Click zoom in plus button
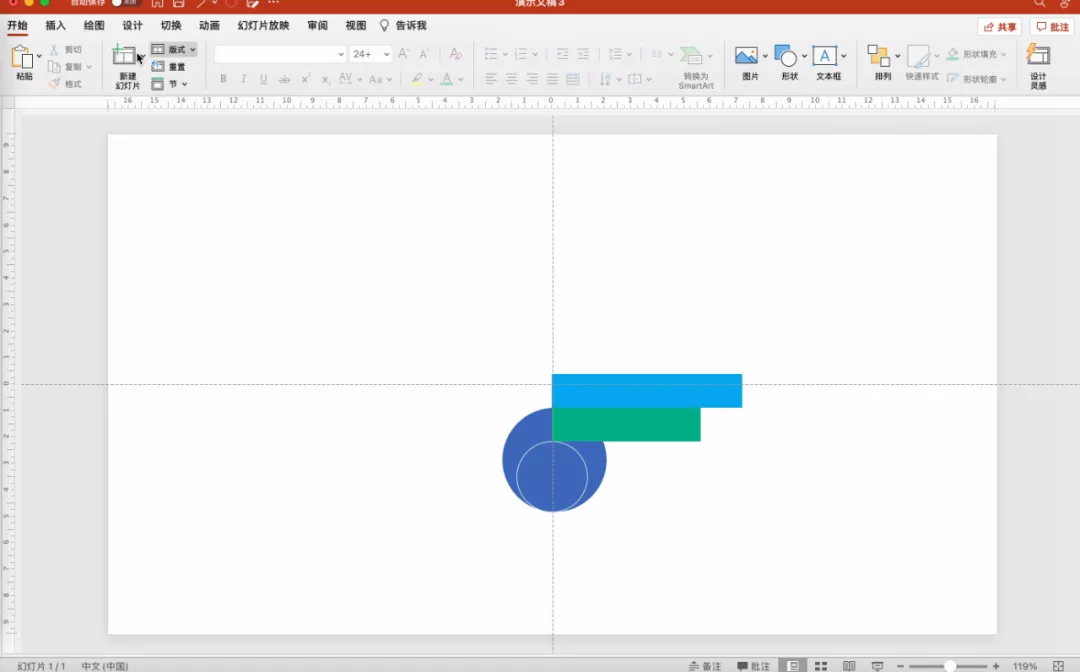1080x672 pixels. pyautogui.click(x=996, y=666)
